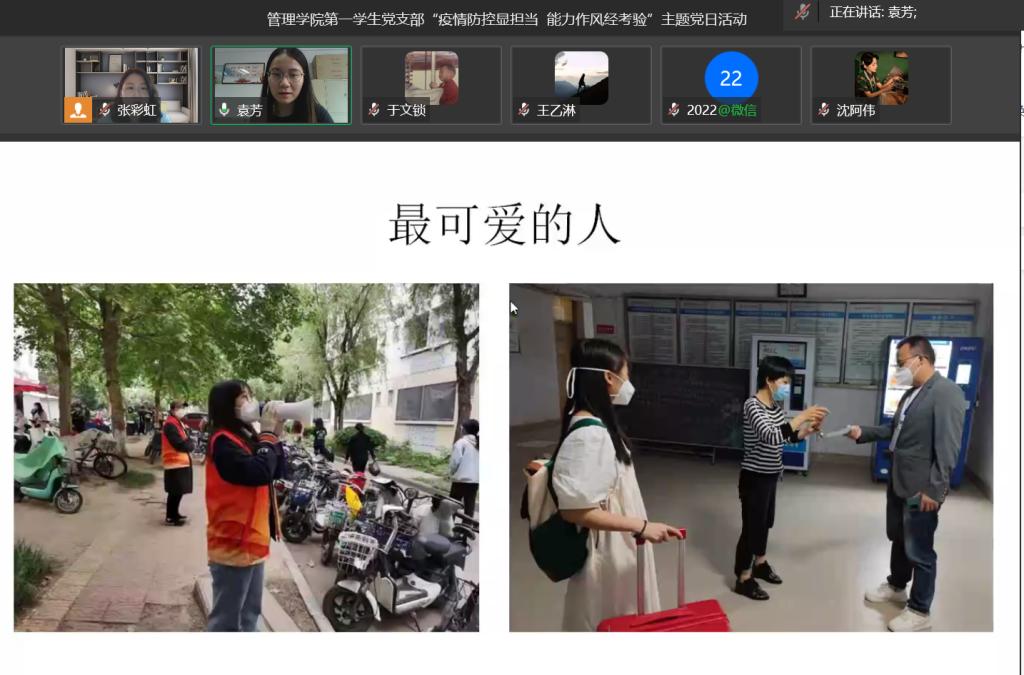Click the 2022@微信 participant name label
Image resolution: width=1024 pixels, height=675 pixels.
pos(721,110)
